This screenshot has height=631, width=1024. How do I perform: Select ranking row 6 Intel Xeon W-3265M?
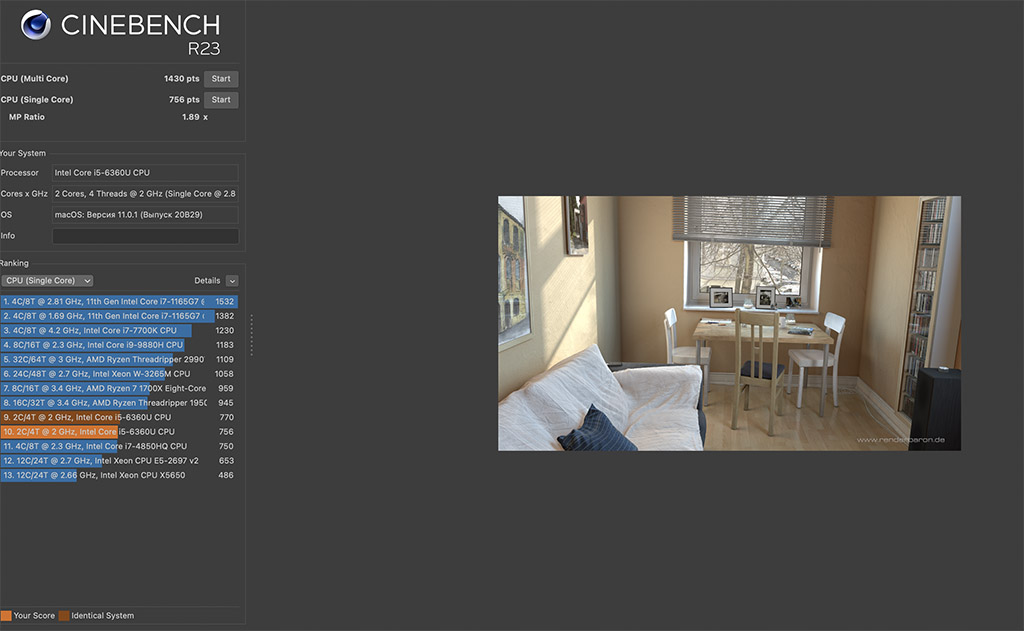[x=119, y=374]
